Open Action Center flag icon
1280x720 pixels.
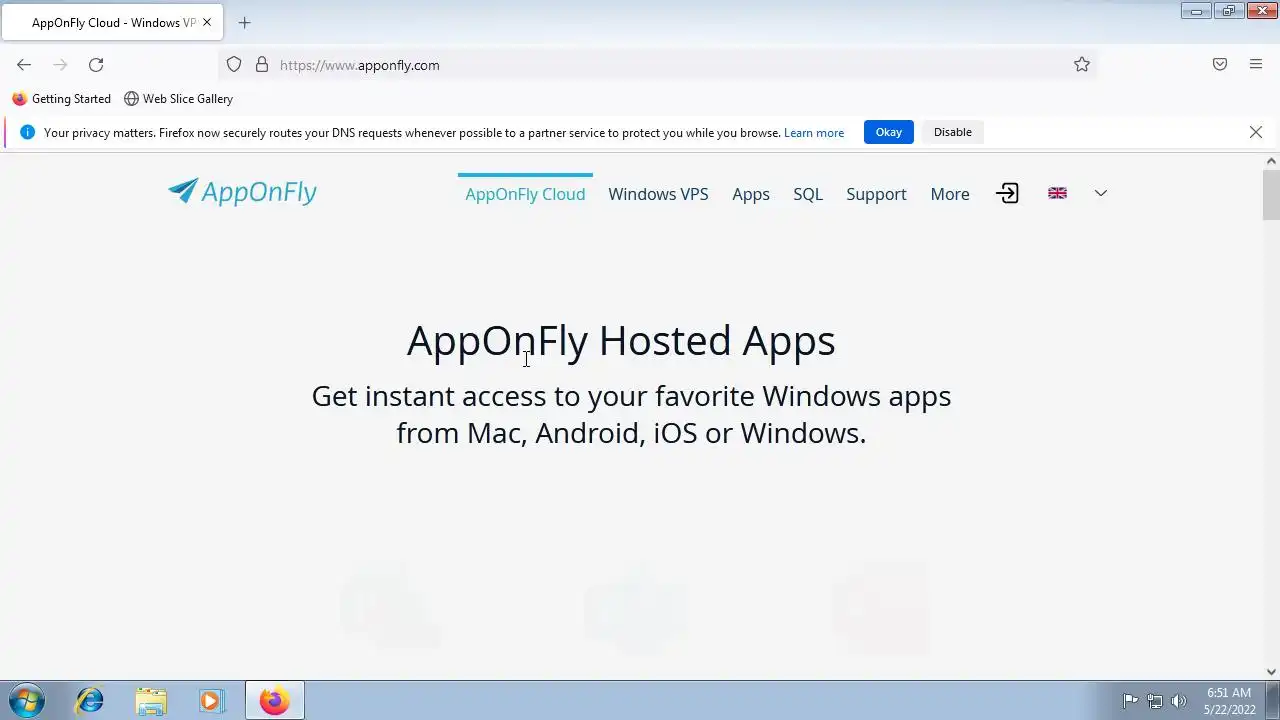coord(1130,701)
